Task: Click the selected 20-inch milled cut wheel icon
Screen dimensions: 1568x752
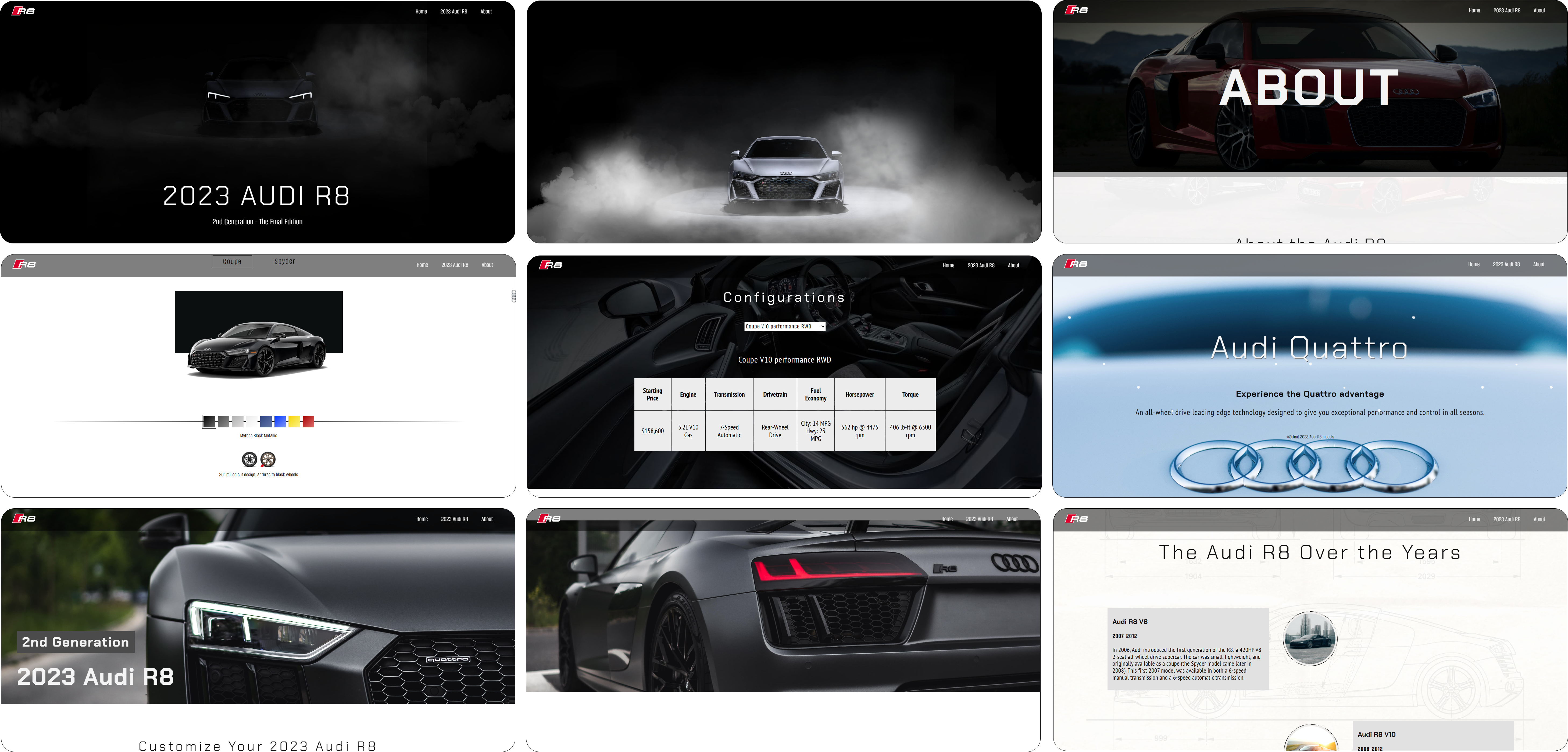Action: (x=249, y=459)
